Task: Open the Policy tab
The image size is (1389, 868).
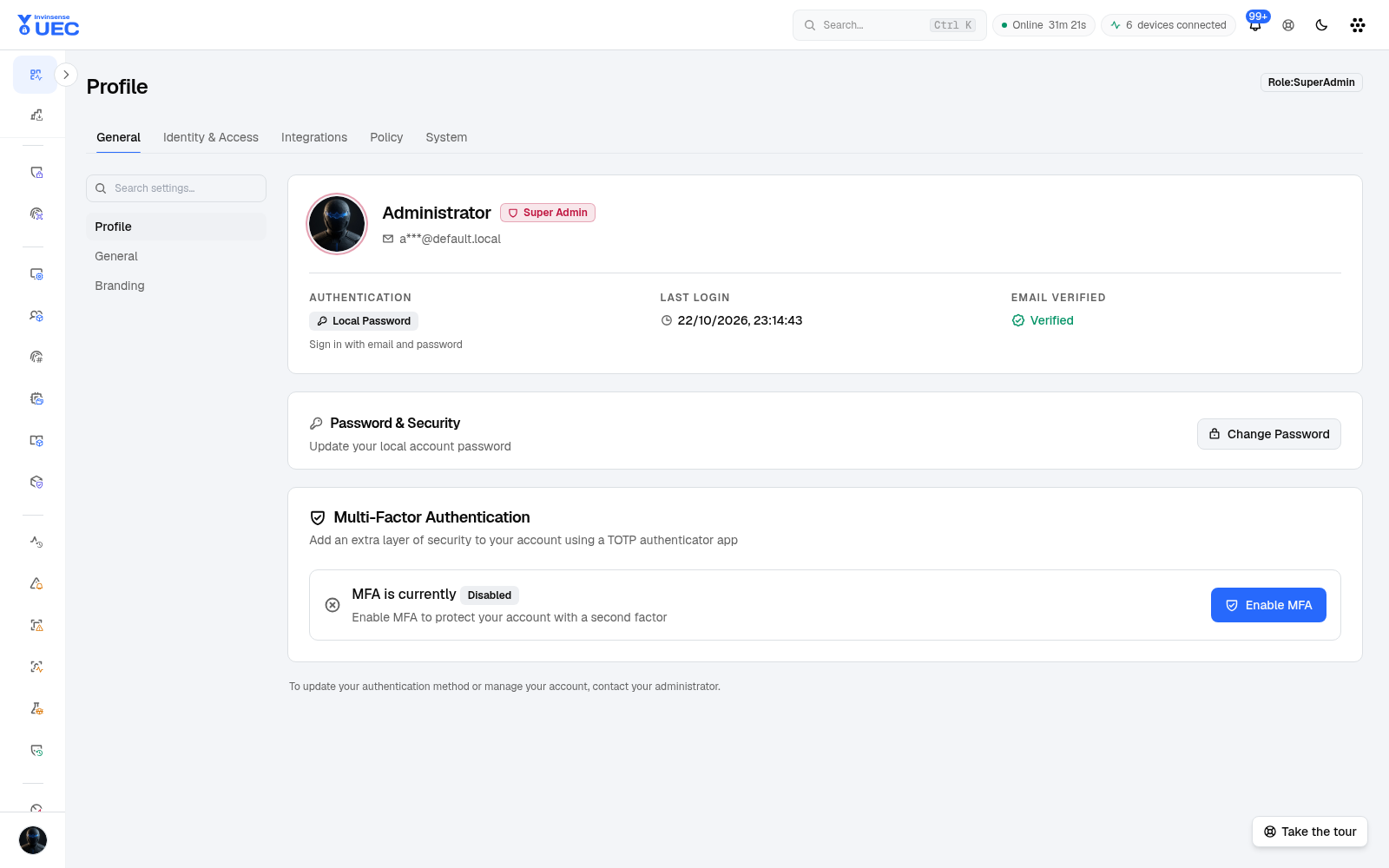Action: [x=386, y=137]
